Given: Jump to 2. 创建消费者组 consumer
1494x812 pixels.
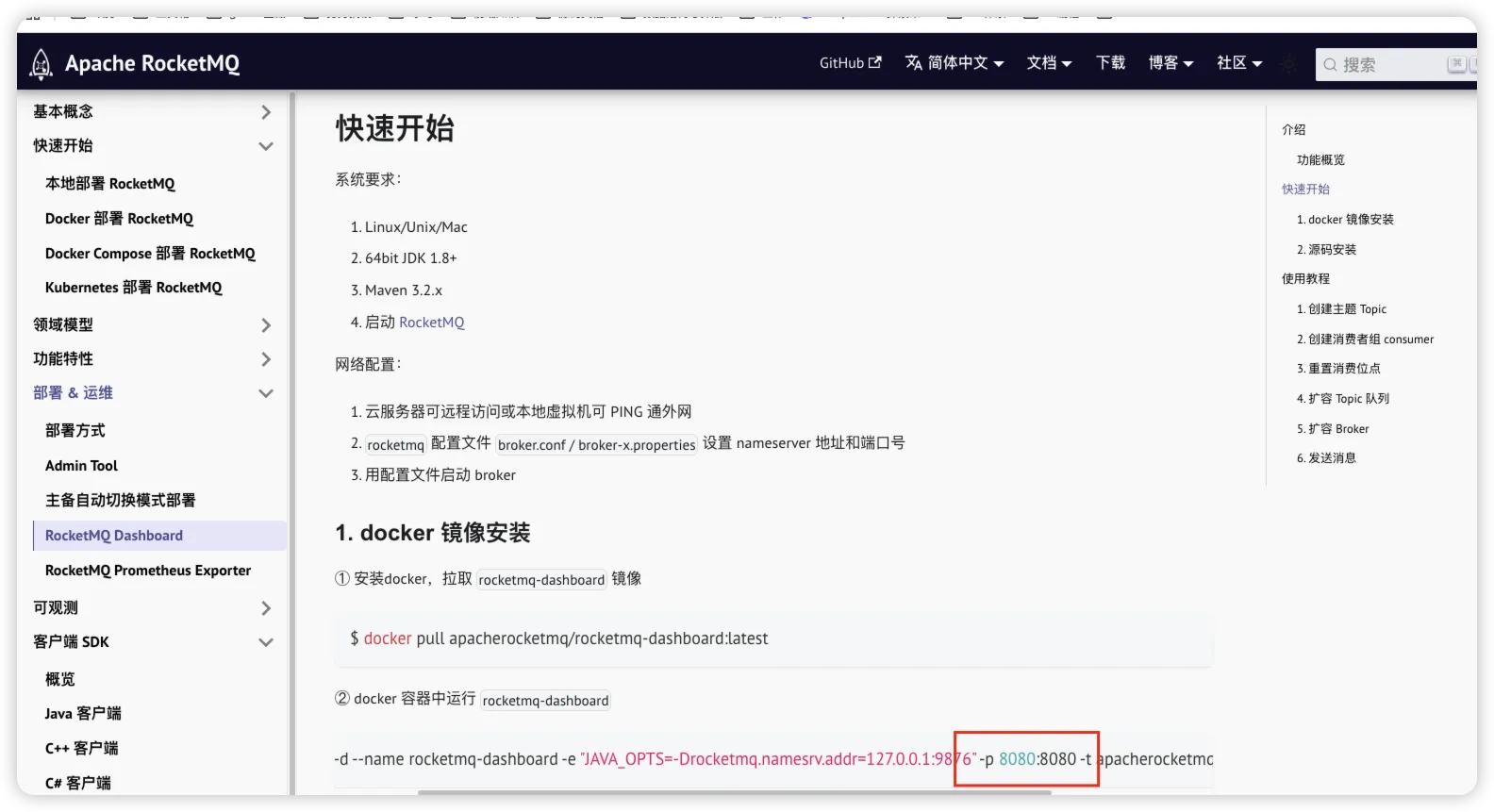Looking at the screenshot, I should 1365,340.
